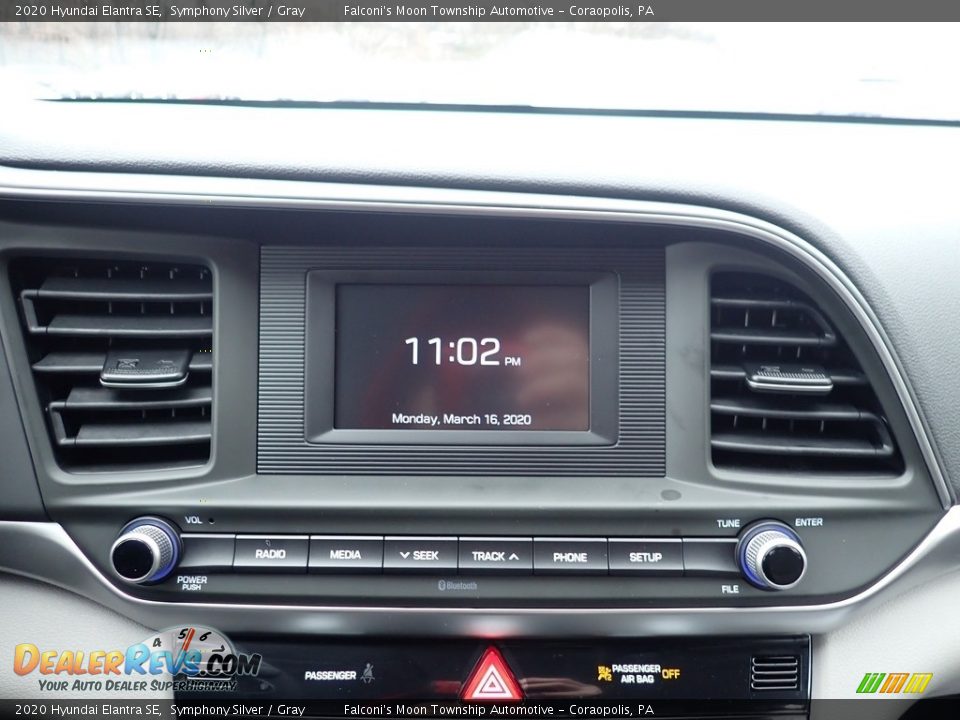Click the Bluetooth logo below the buttons

point(457,586)
